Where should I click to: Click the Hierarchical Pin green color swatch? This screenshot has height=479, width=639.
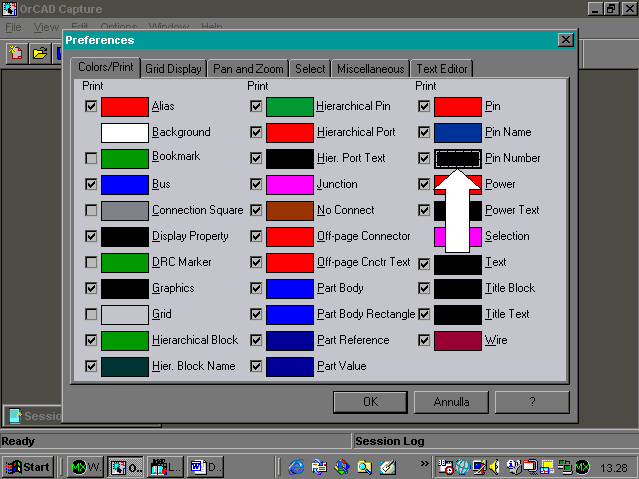click(x=290, y=107)
